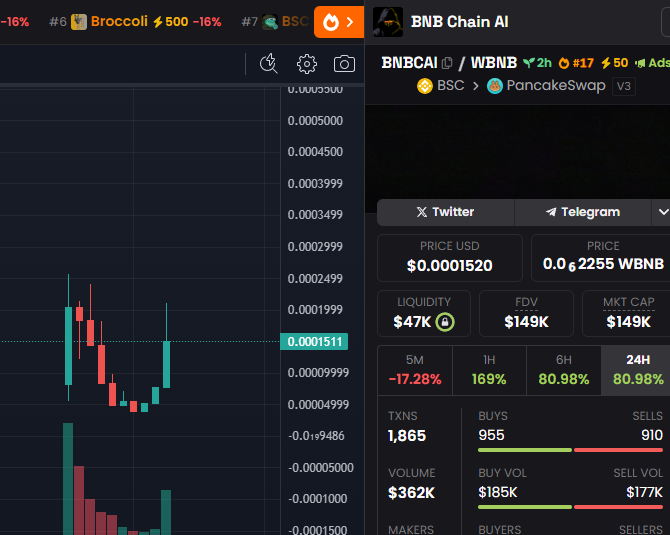The width and height of the screenshot is (670, 535).
Task: Select the 6H timeframe tab
Action: click(x=564, y=370)
